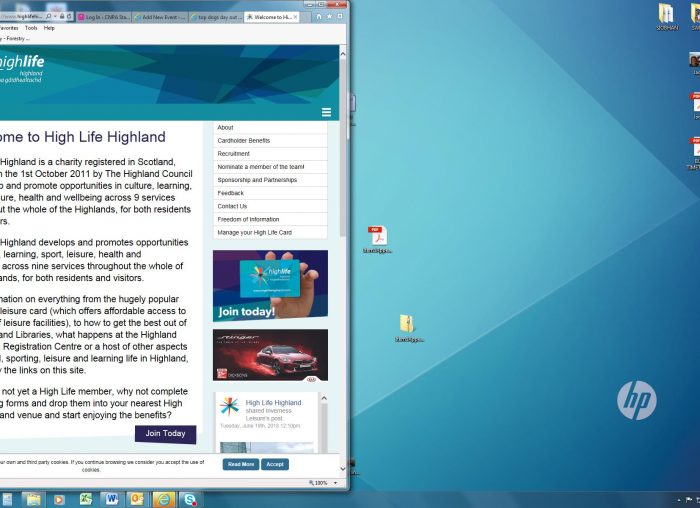Switch to the top dogs day out tab
Viewport: 700px width, 508px height.
click(x=216, y=17)
